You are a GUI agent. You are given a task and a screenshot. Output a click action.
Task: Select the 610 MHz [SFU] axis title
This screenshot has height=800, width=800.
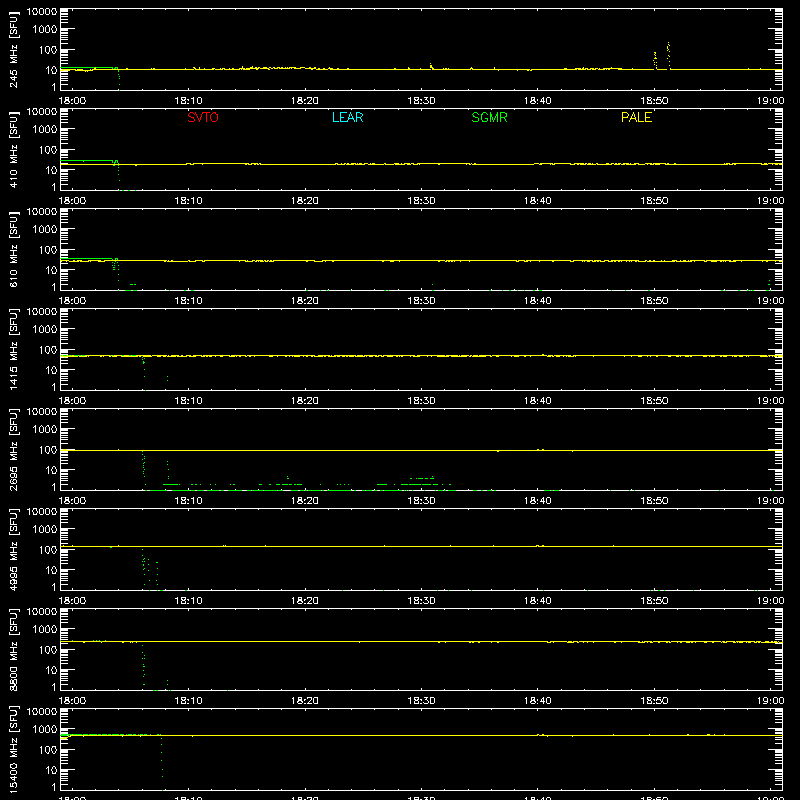pos(13,250)
